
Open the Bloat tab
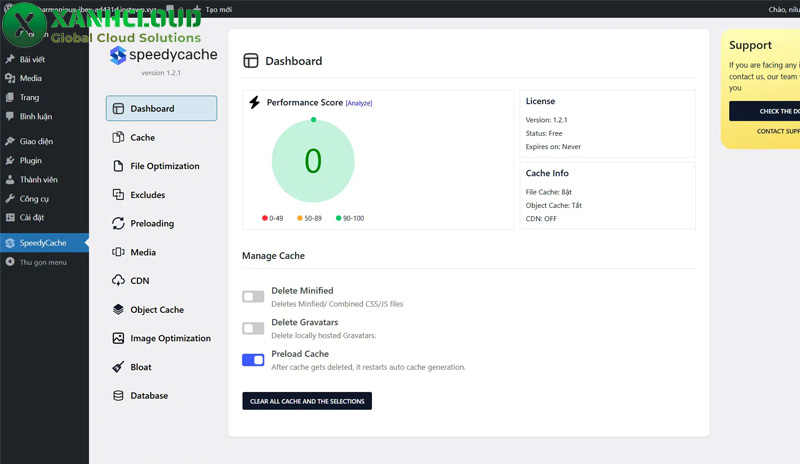click(161, 367)
